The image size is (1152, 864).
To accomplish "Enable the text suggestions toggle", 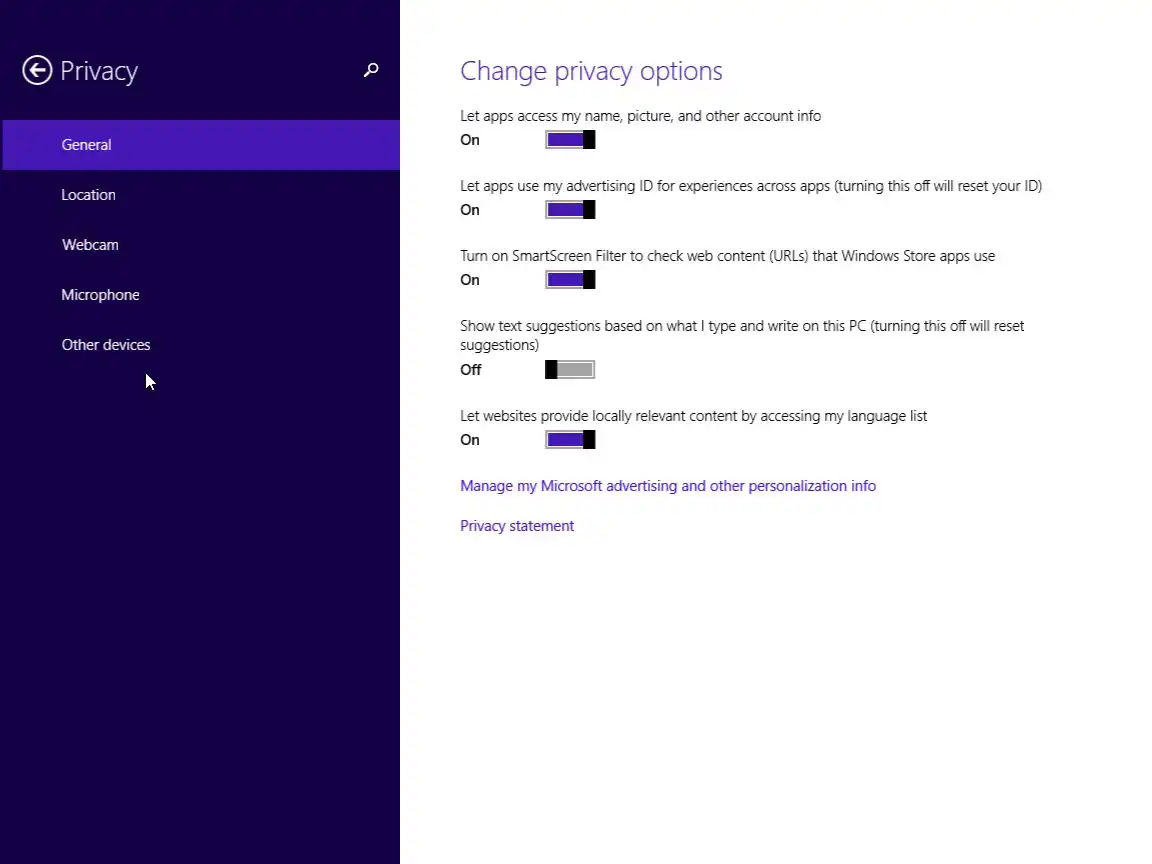I will point(570,370).
